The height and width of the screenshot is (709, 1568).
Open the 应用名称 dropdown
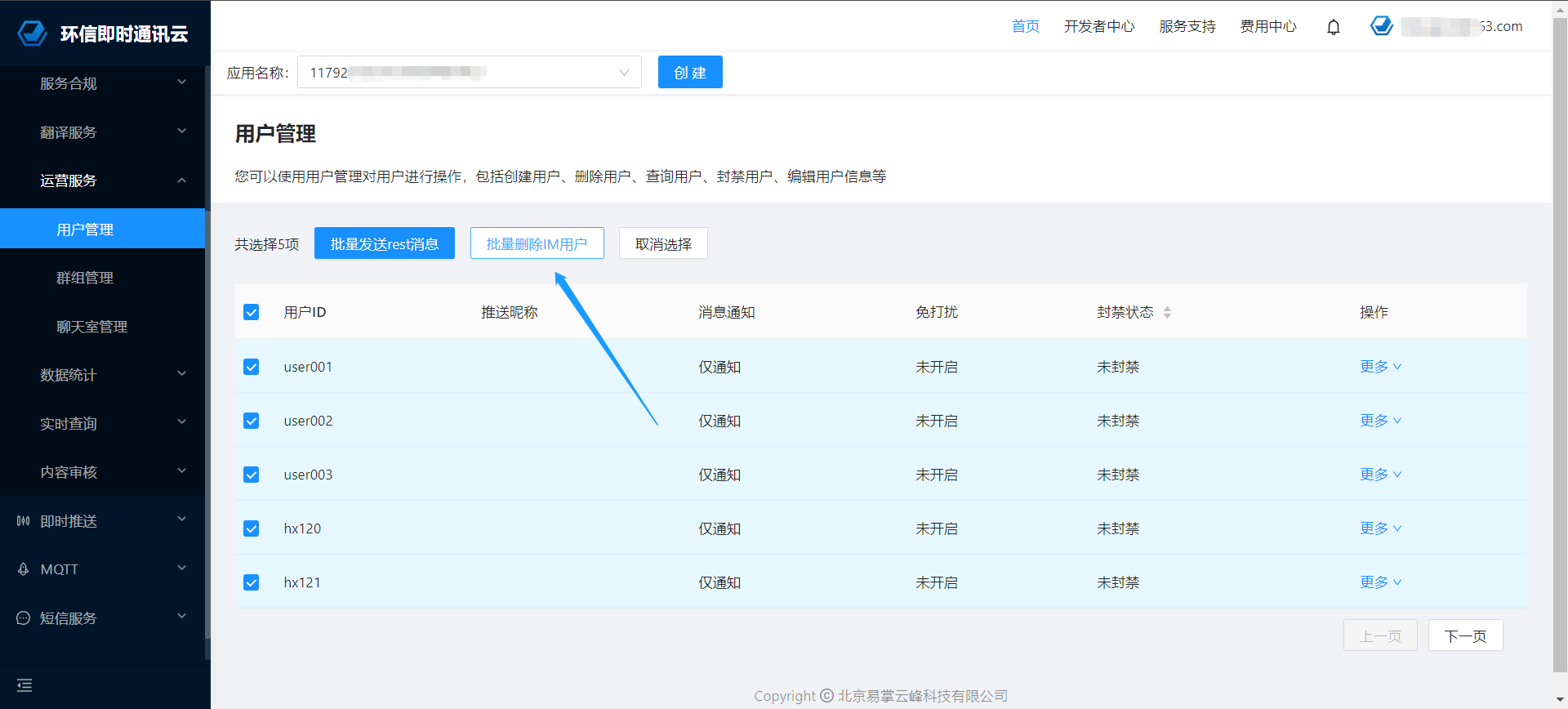[x=470, y=72]
